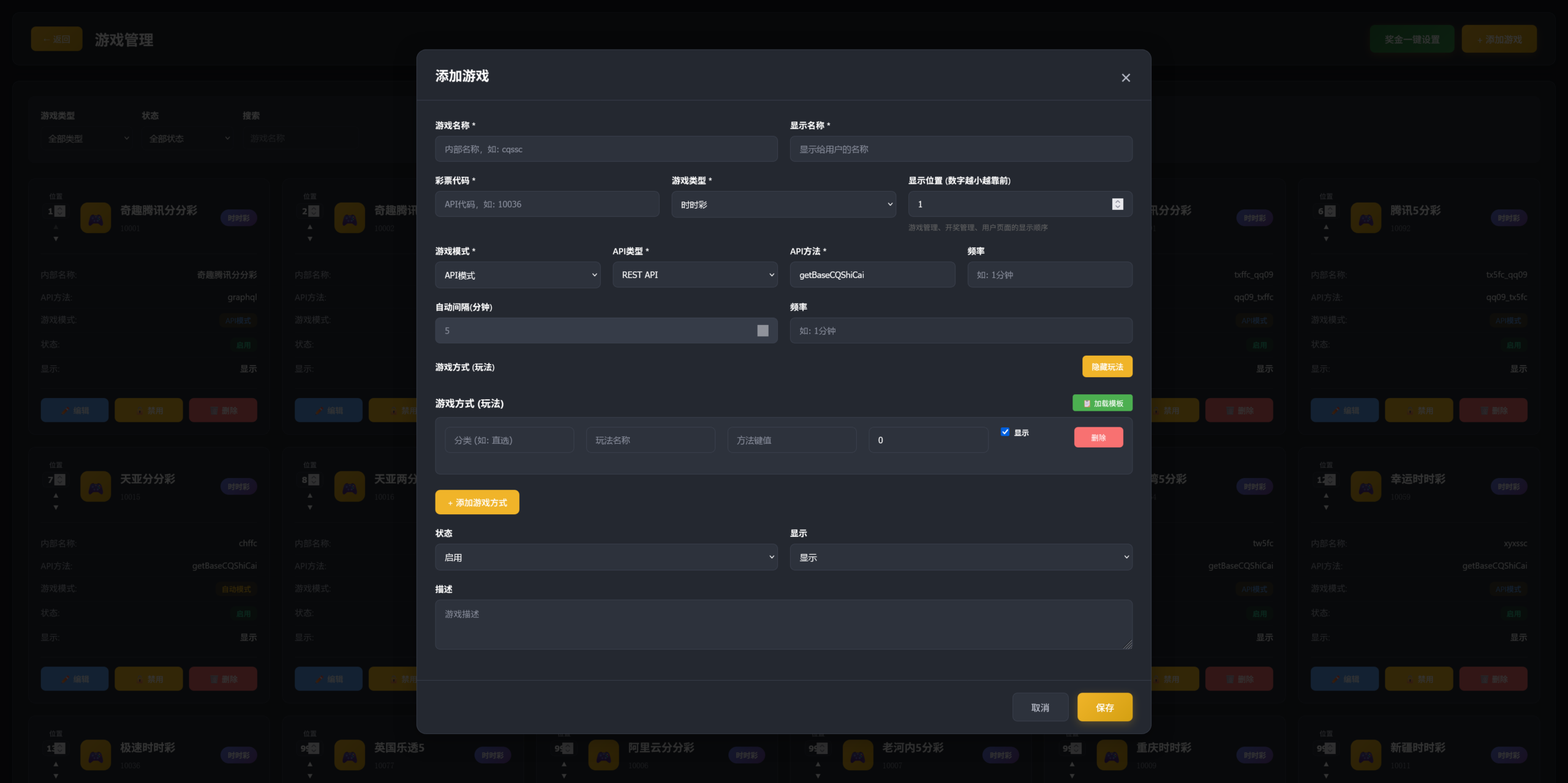Open the 状态 dropdown set to 启用
This screenshot has width=1568, height=783.
click(x=606, y=557)
